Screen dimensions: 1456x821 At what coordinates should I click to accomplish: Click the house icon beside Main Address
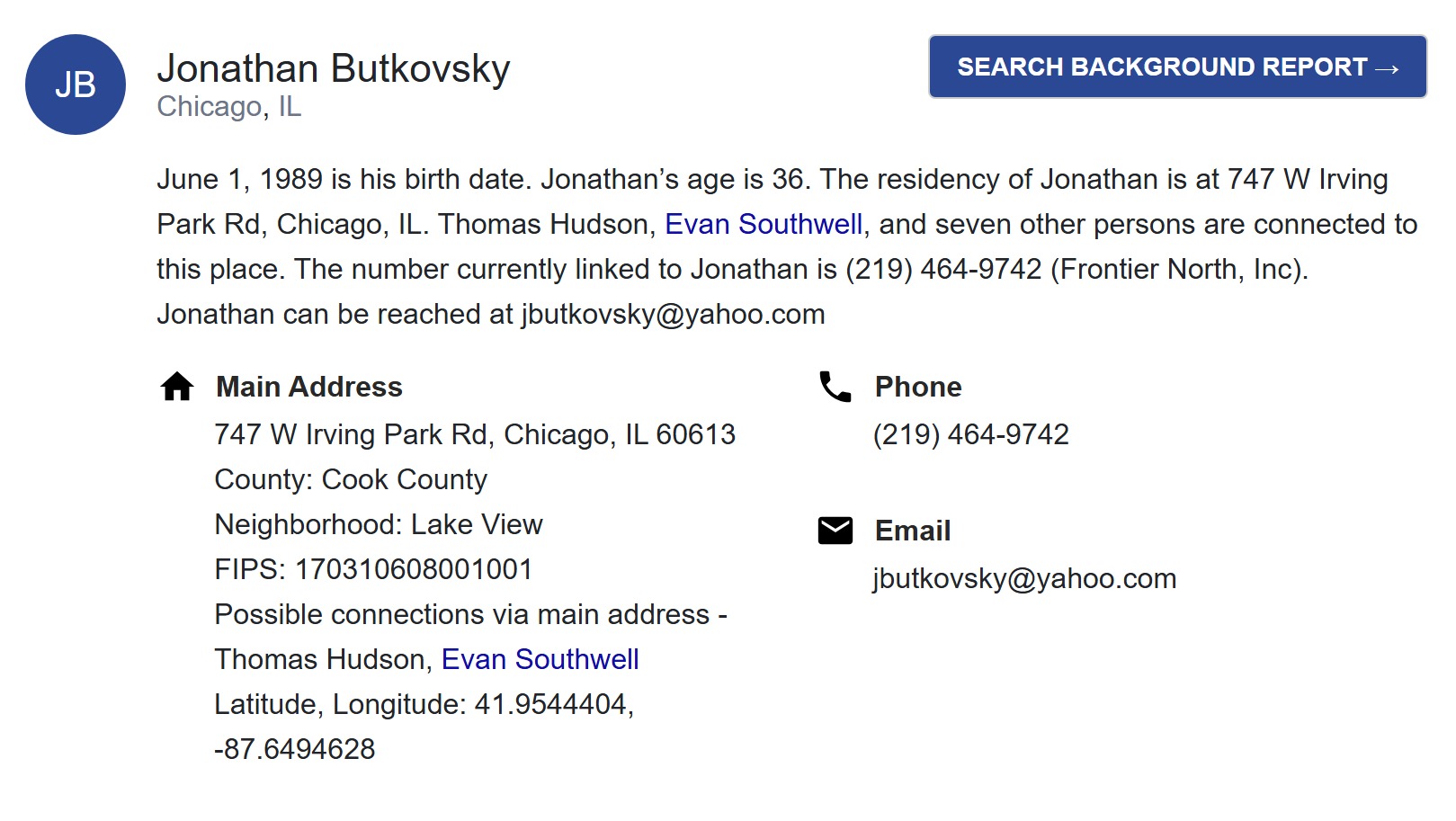click(177, 387)
